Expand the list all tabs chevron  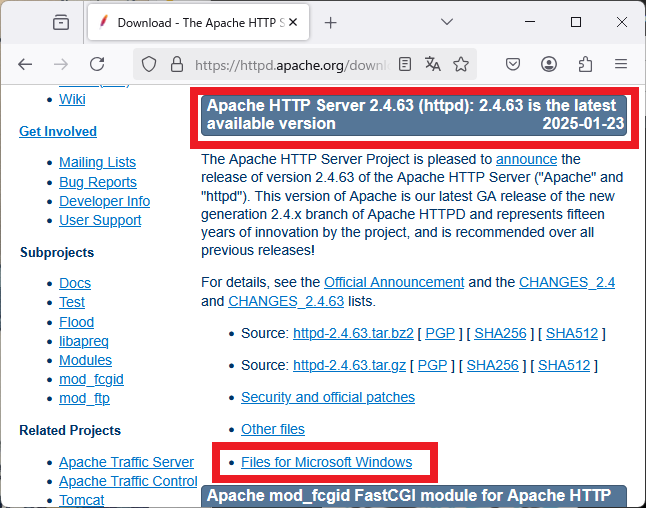tap(447, 21)
